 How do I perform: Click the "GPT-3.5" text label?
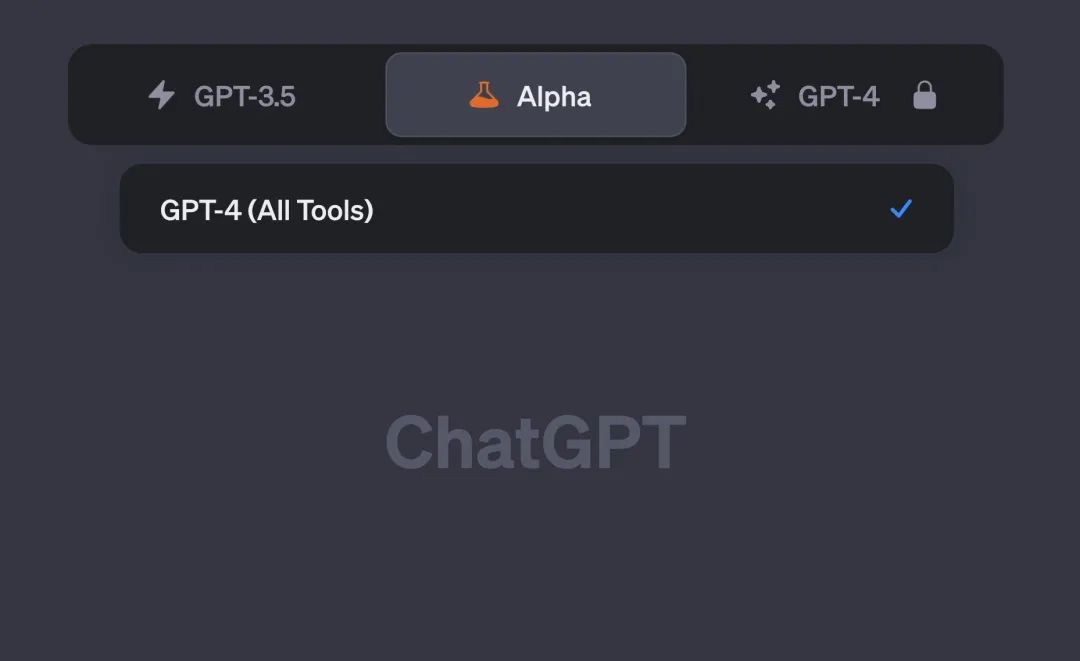pos(245,97)
